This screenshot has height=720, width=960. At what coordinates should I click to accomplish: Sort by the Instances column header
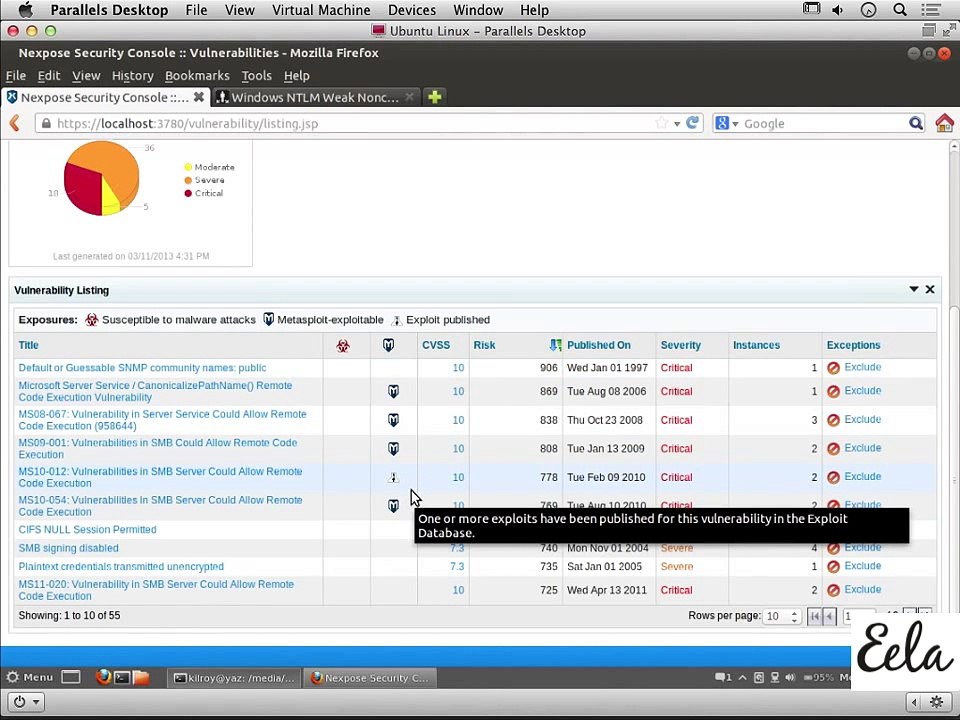coord(757,345)
